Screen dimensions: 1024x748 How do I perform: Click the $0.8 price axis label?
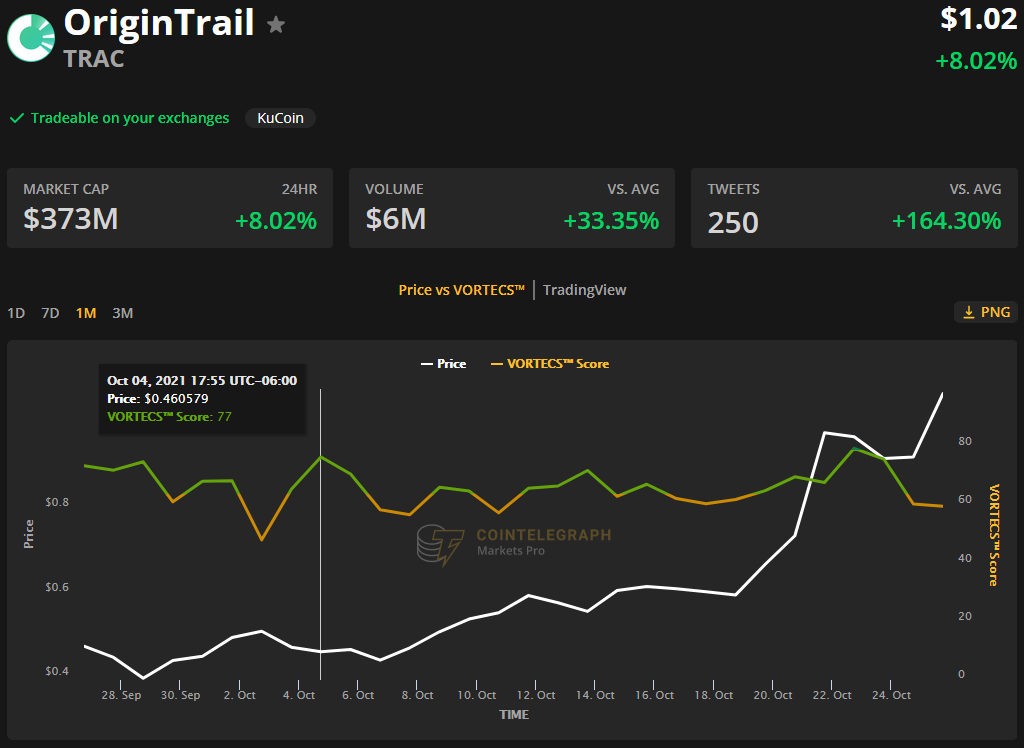(x=57, y=502)
